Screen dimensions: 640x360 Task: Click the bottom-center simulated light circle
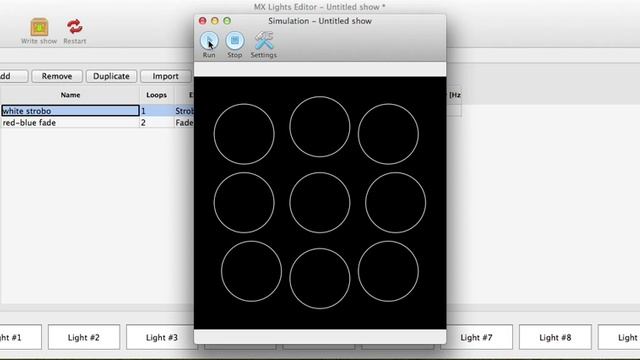pos(320,278)
